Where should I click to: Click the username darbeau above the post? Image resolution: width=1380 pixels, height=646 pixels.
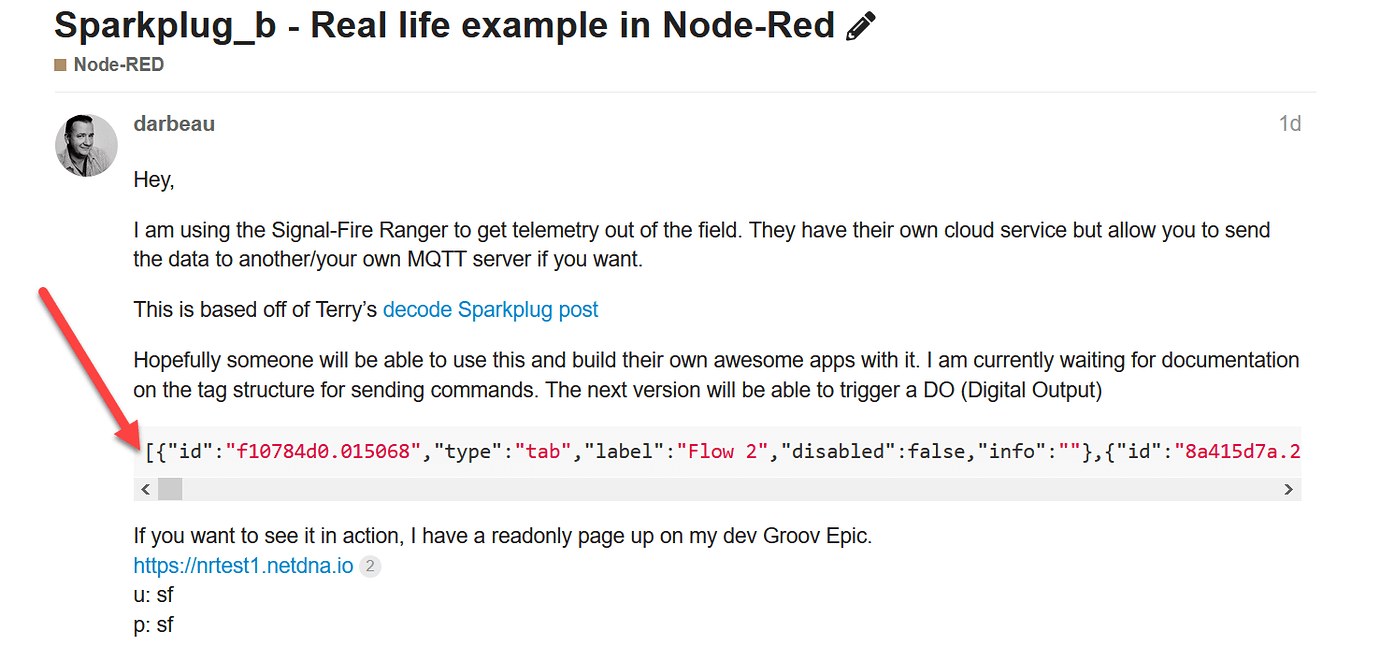[x=174, y=123]
